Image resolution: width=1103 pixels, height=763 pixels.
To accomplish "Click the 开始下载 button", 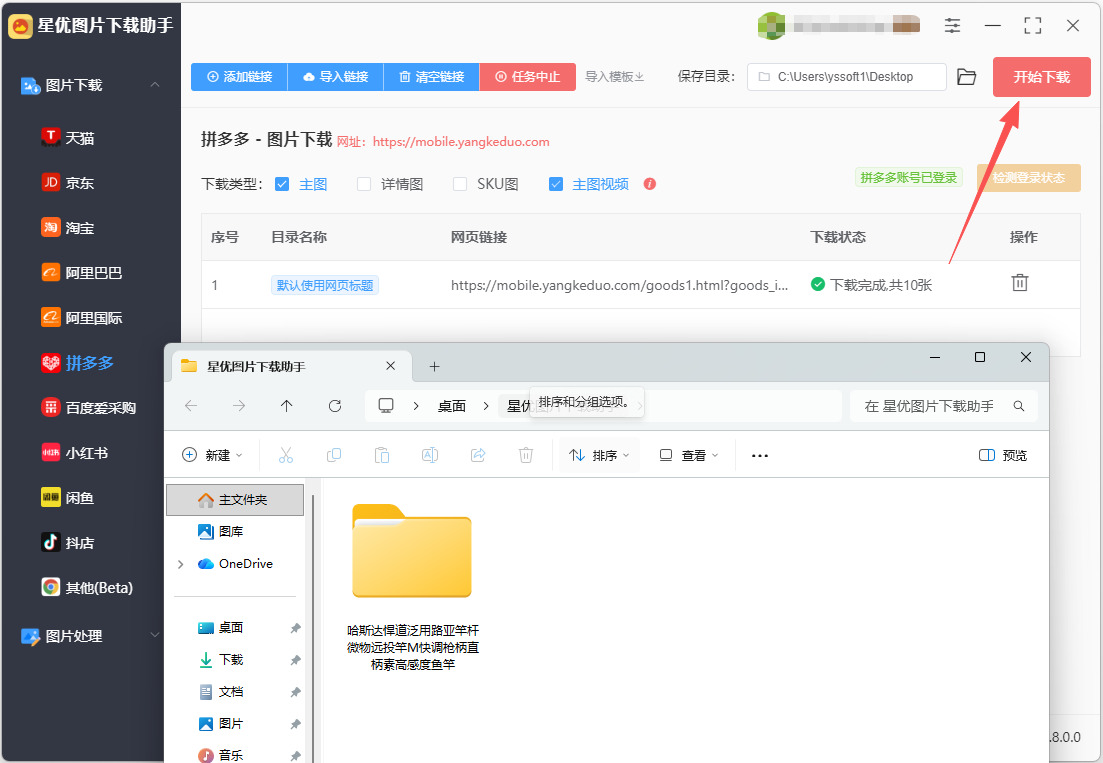I will pyautogui.click(x=1041, y=77).
